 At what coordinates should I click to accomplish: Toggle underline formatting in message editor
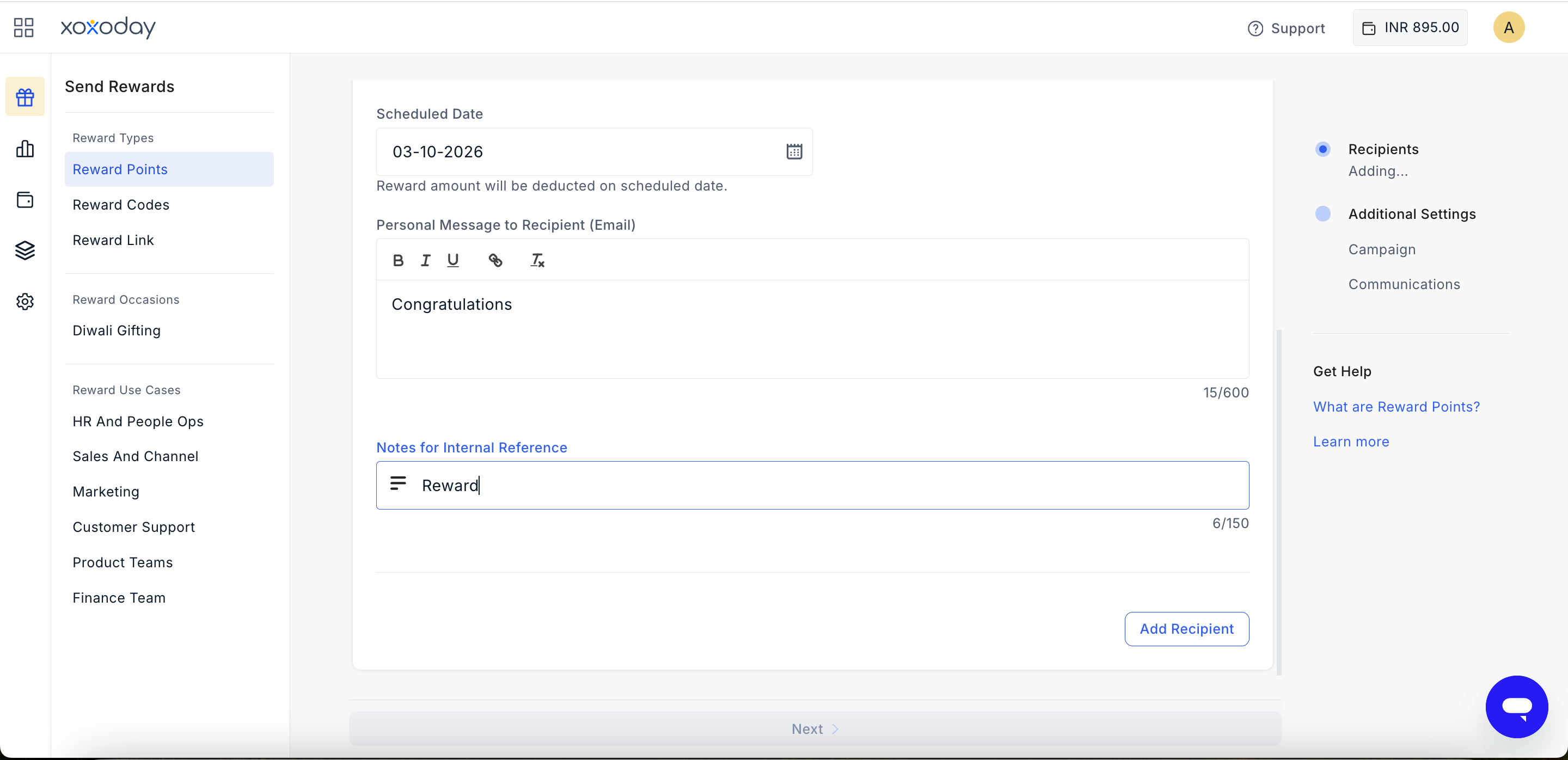point(453,260)
